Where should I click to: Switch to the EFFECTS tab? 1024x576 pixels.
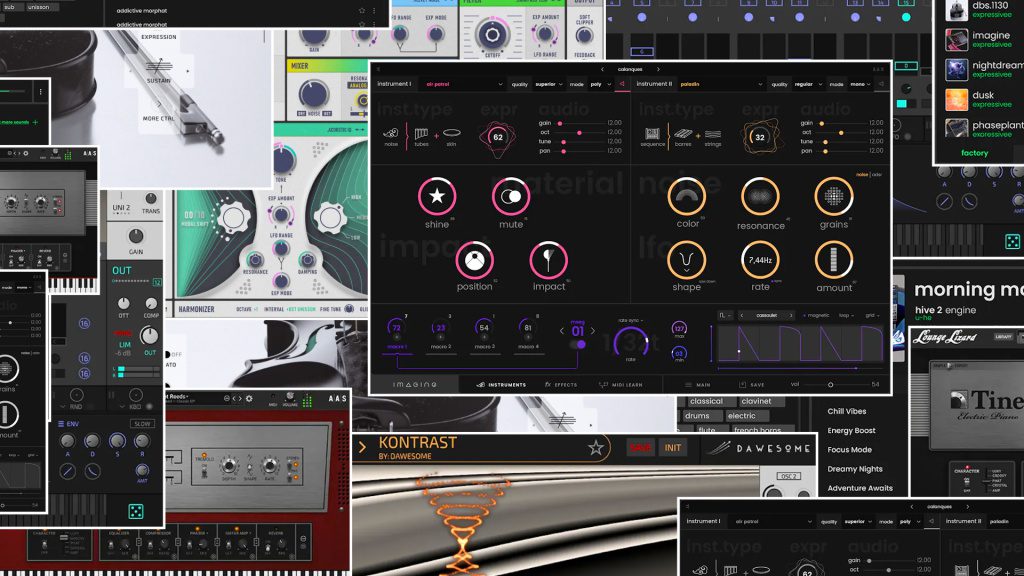pos(561,385)
